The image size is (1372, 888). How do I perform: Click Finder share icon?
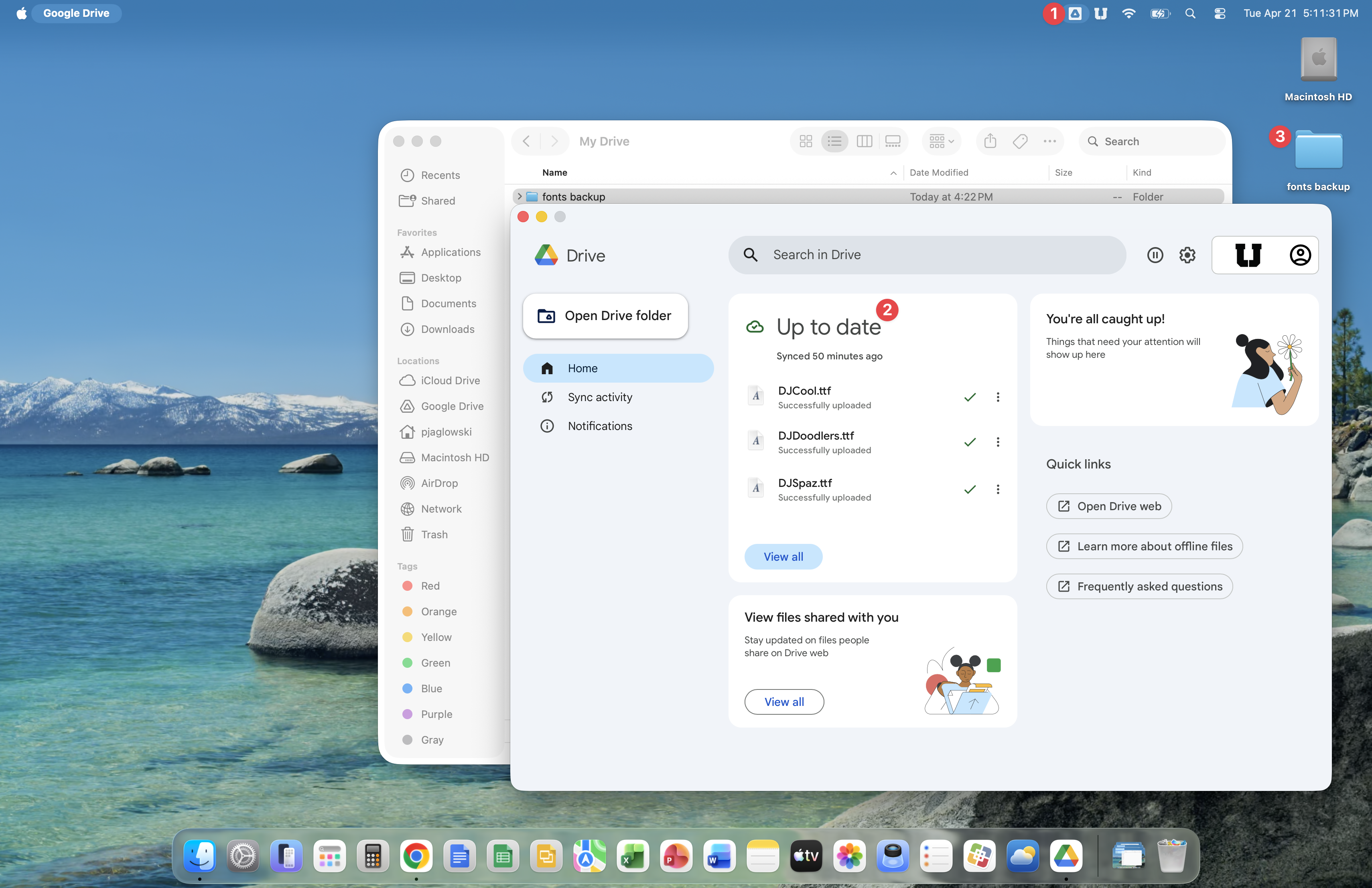[990, 141]
